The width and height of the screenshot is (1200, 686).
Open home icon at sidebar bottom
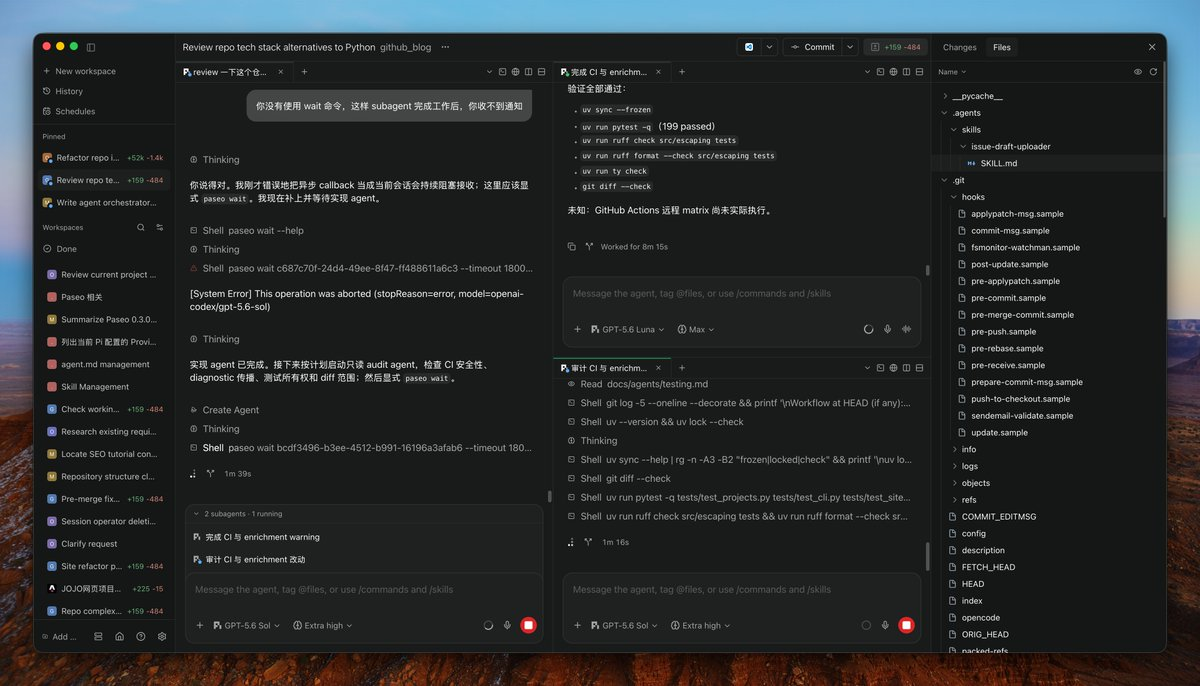[119, 636]
